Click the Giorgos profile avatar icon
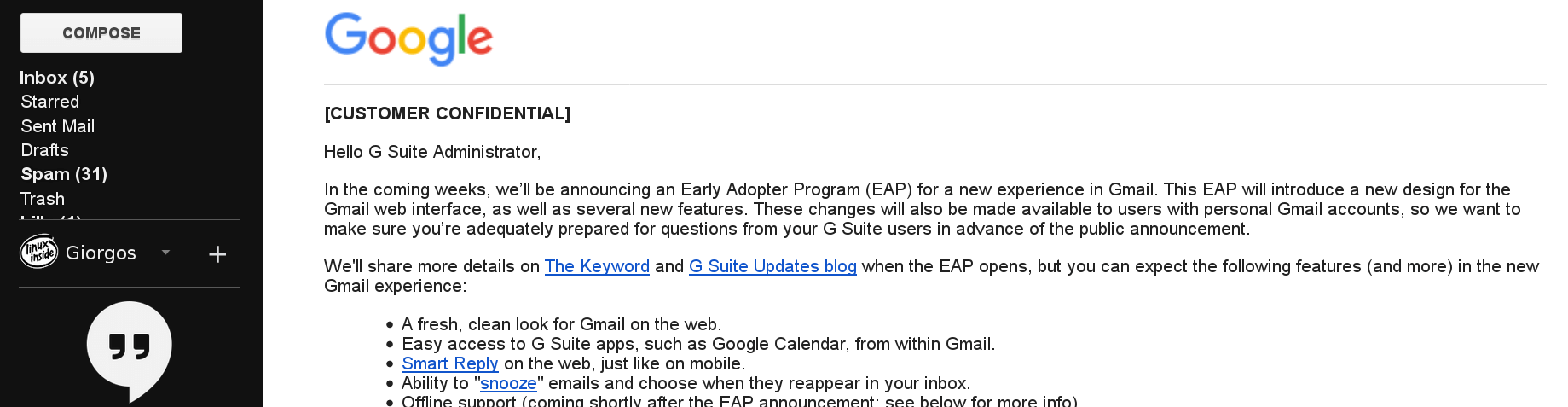1568x407 pixels. (39, 253)
